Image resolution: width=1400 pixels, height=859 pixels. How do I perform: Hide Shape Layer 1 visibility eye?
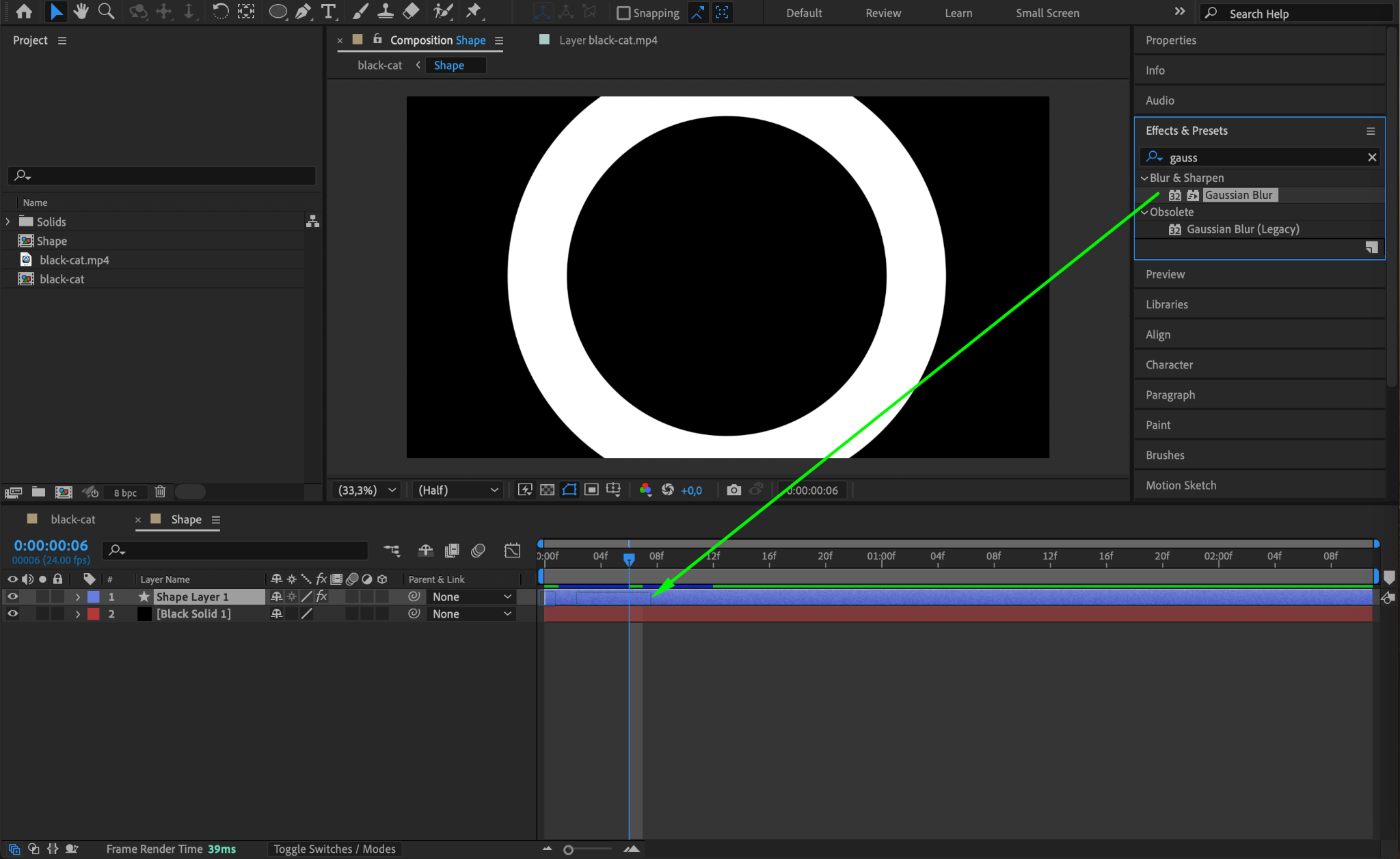click(12, 596)
